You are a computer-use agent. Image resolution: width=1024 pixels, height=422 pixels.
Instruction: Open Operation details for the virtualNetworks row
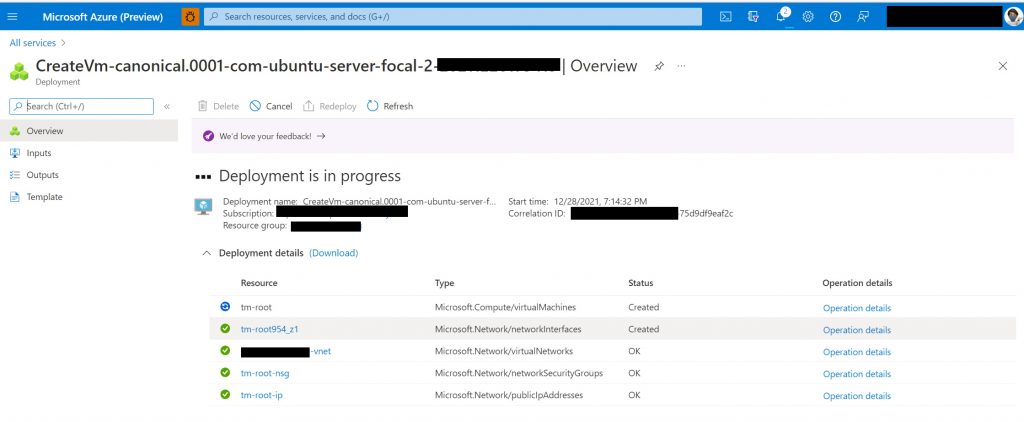[857, 351]
